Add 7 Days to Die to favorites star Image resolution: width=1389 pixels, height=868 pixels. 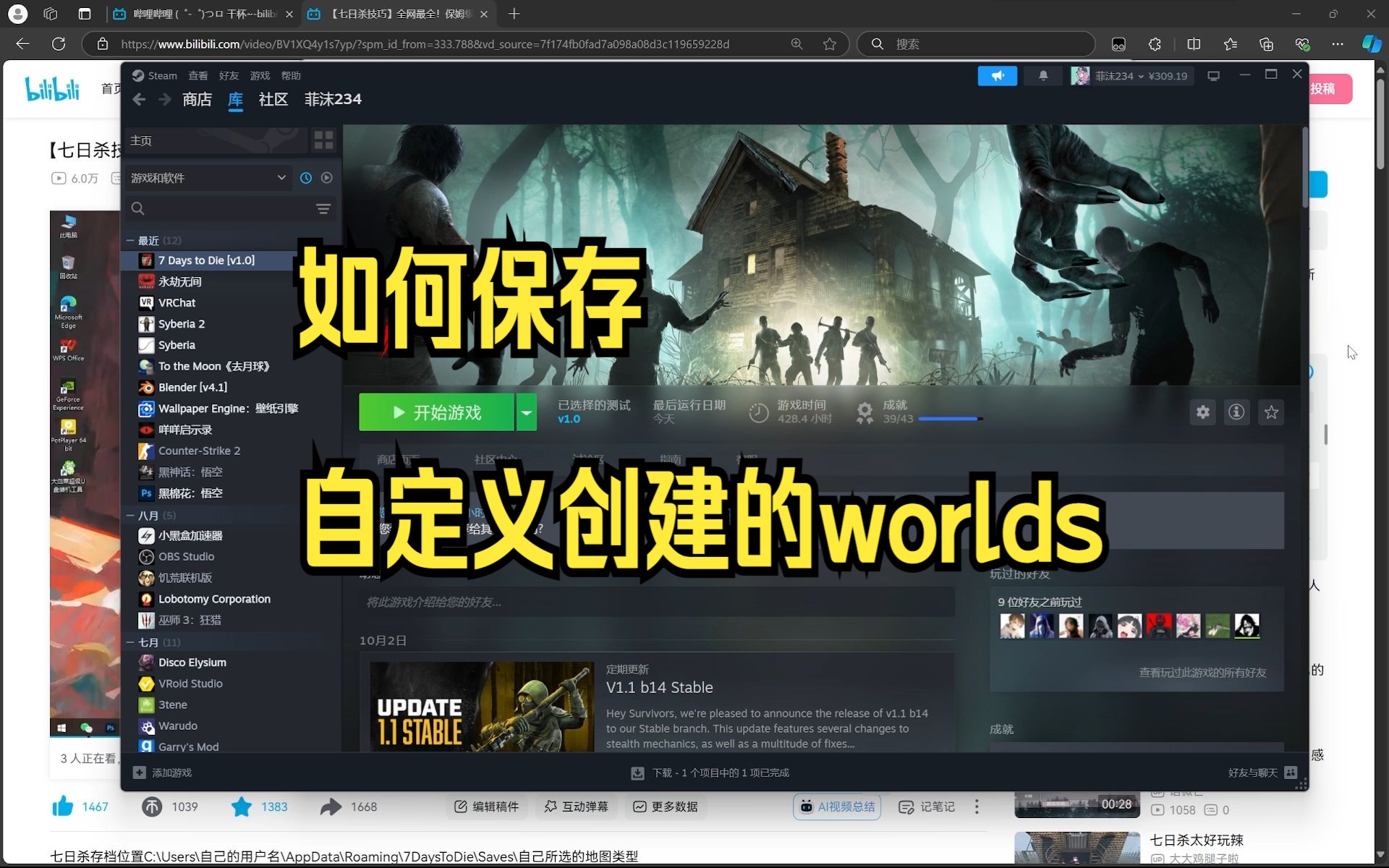[1271, 412]
